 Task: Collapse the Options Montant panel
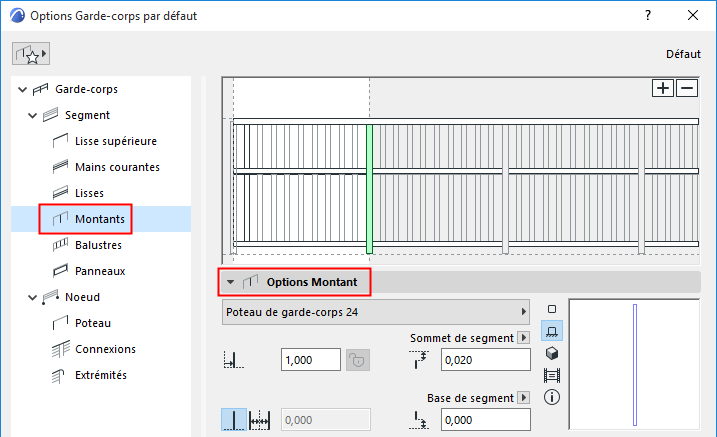tap(230, 282)
